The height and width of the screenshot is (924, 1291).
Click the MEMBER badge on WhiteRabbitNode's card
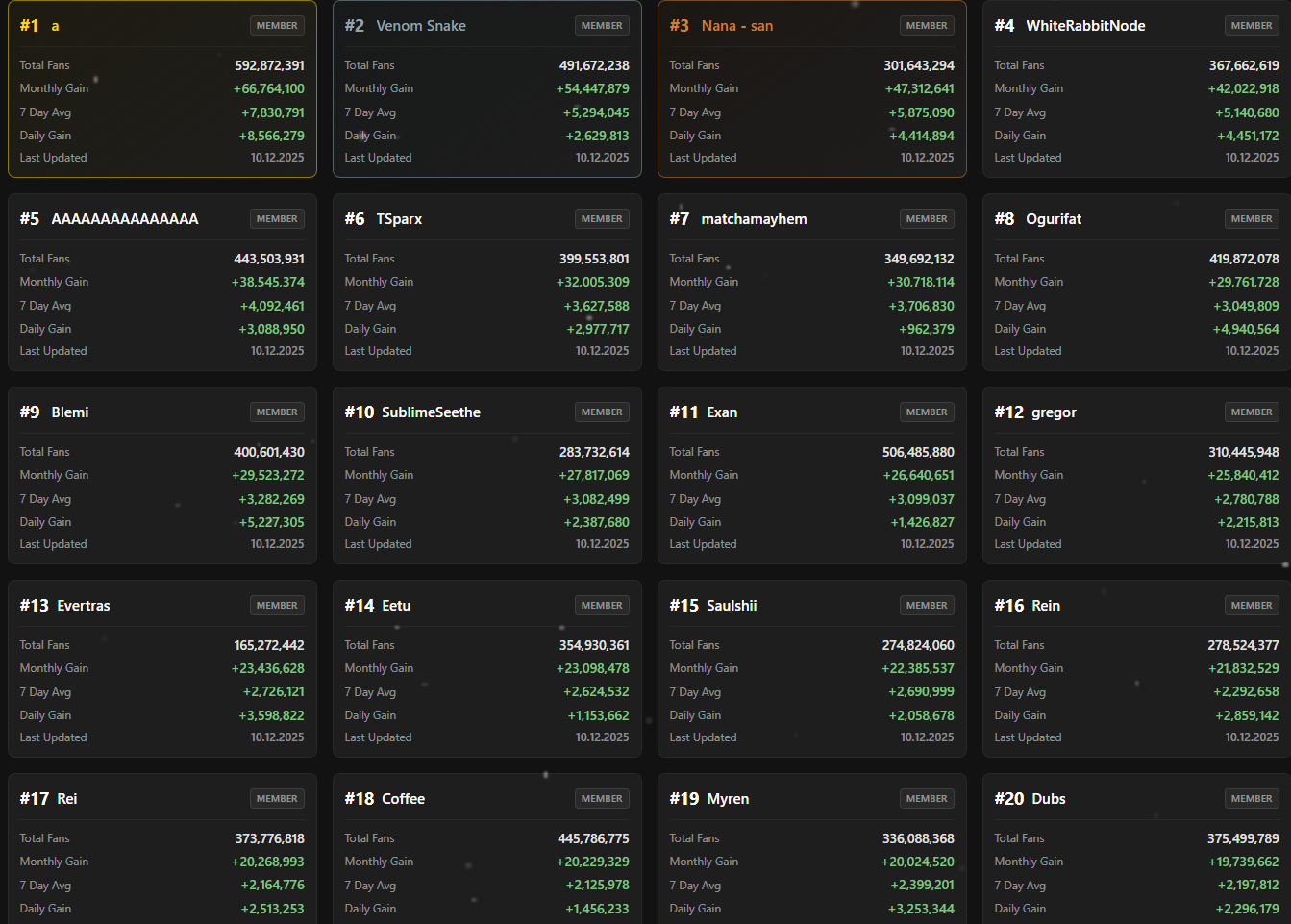click(x=1252, y=26)
